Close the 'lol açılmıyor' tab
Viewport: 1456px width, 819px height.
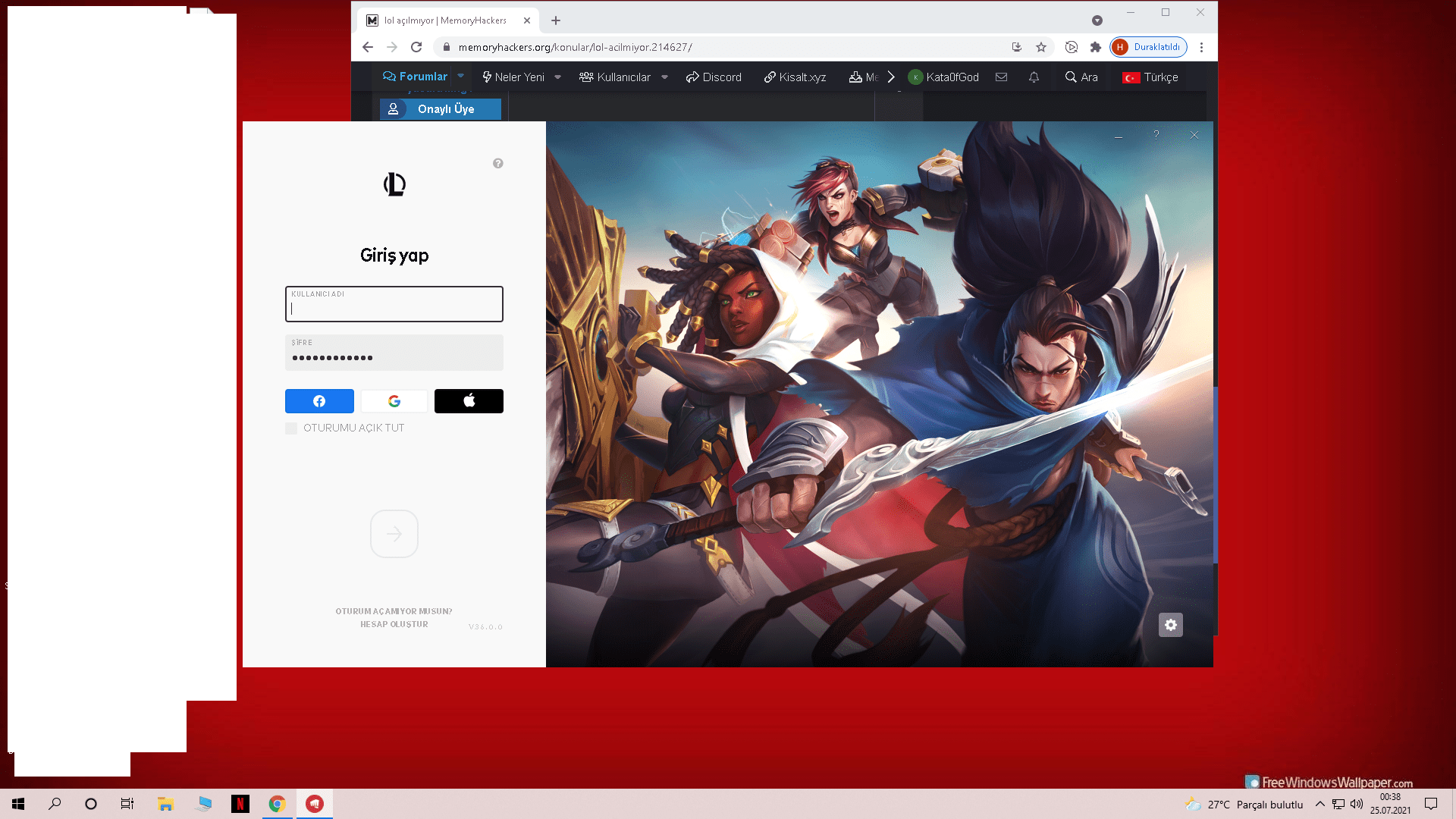coord(527,20)
